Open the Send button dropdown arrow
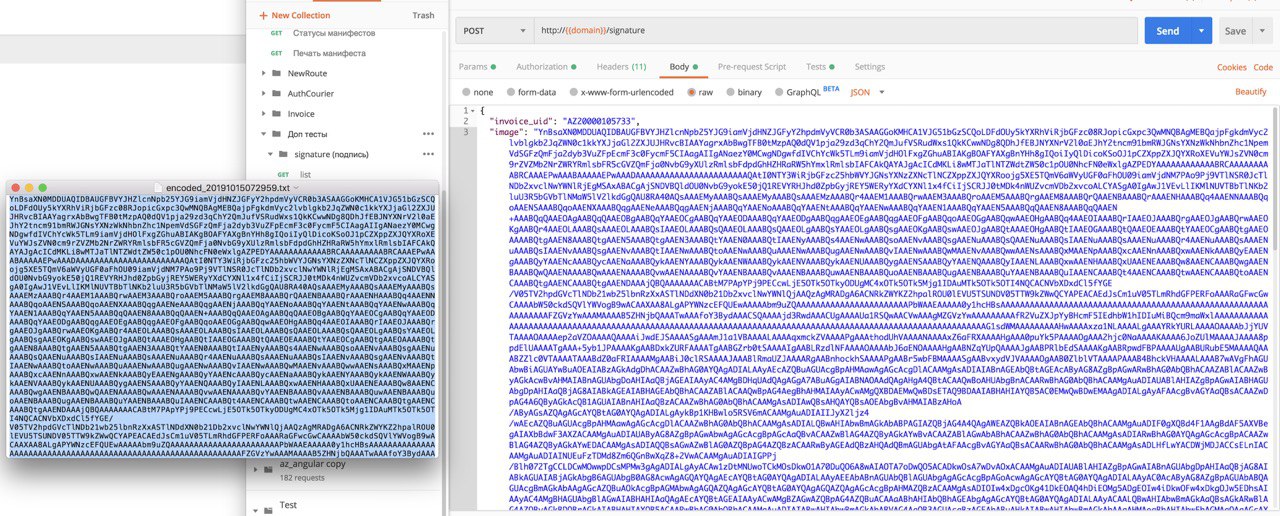The width and height of the screenshot is (1280, 516). point(1203,31)
